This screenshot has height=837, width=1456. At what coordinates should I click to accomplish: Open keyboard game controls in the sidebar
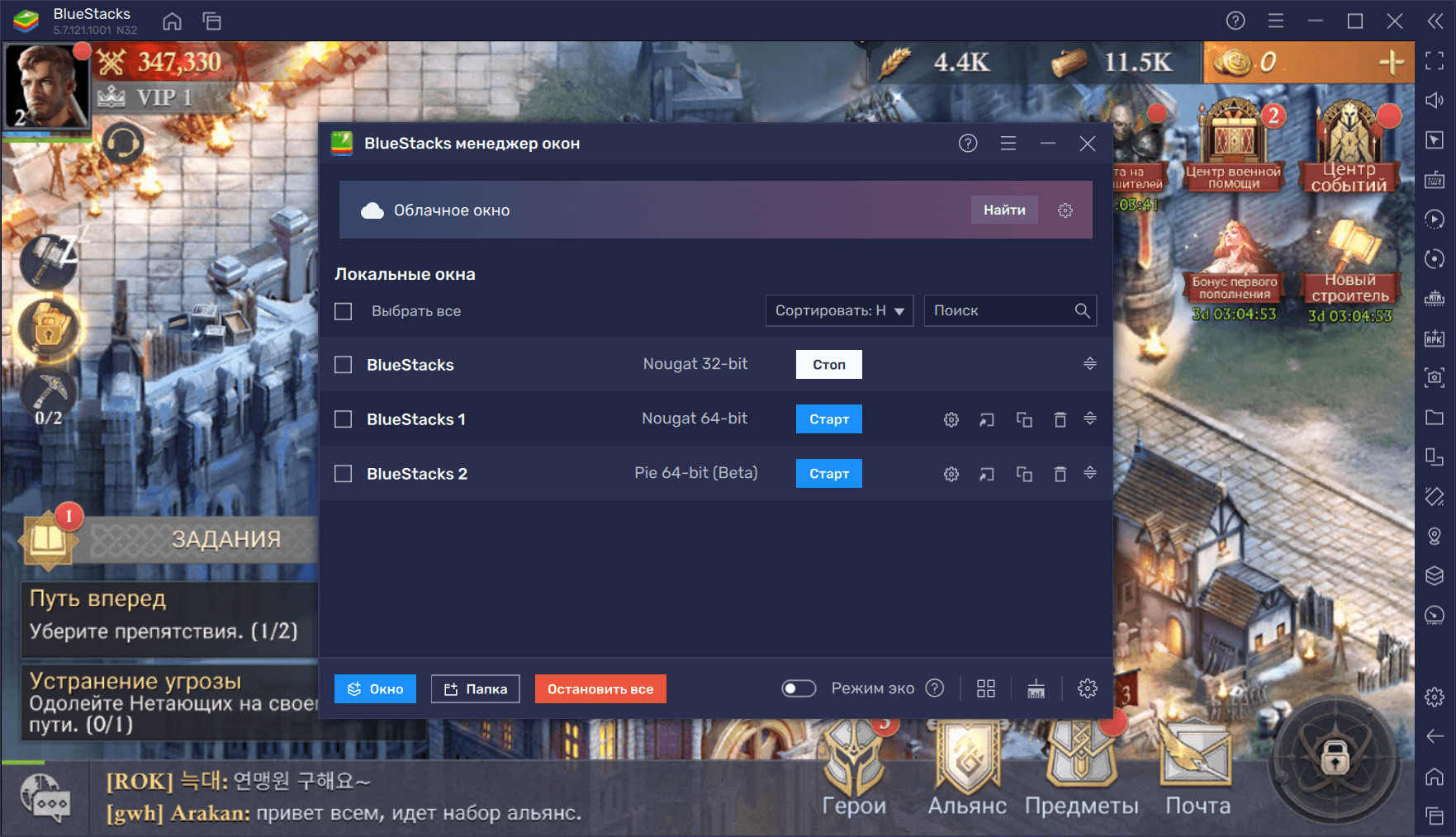click(1435, 179)
